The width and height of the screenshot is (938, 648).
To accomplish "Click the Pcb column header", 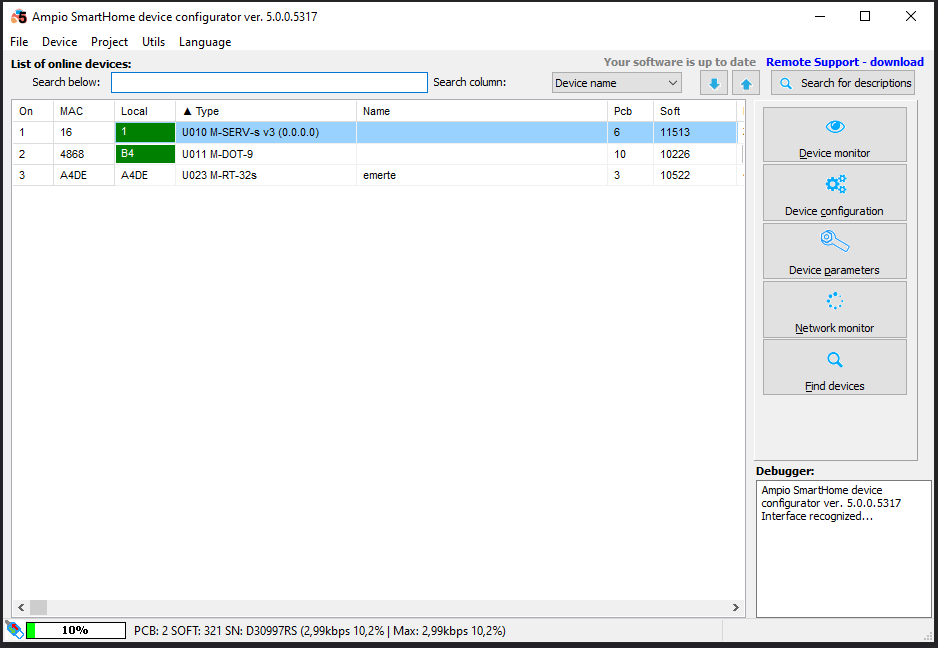I will coord(631,111).
